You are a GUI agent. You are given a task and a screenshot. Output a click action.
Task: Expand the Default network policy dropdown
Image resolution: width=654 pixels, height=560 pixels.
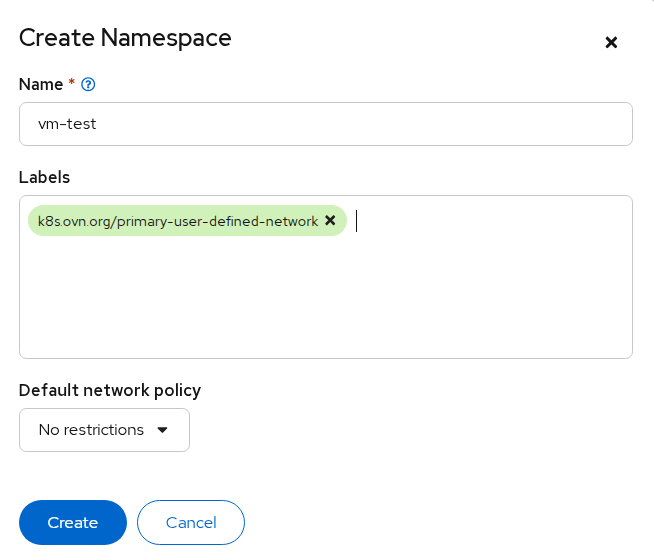[104, 430]
